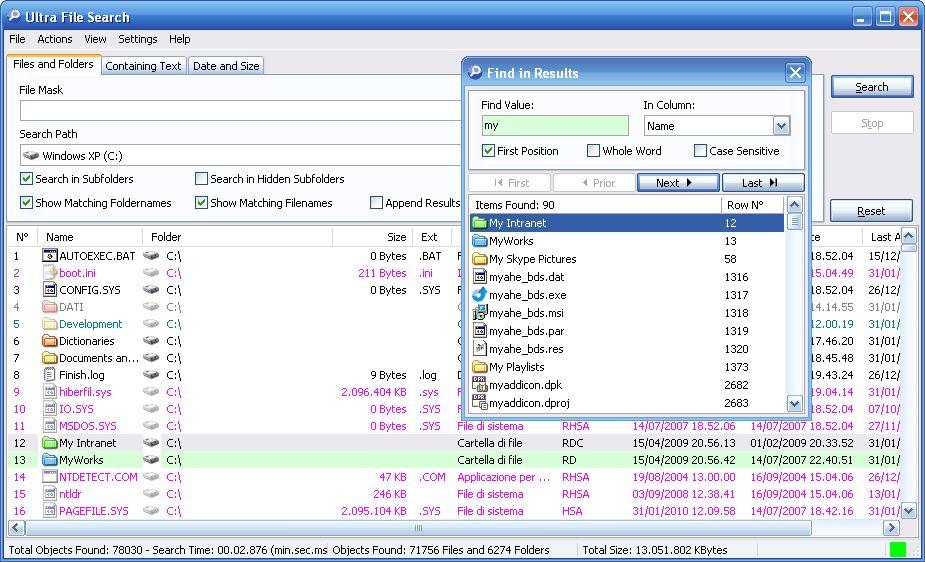Click the MyWorks folder icon in main list
The image size is (925, 562).
click(x=50, y=460)
